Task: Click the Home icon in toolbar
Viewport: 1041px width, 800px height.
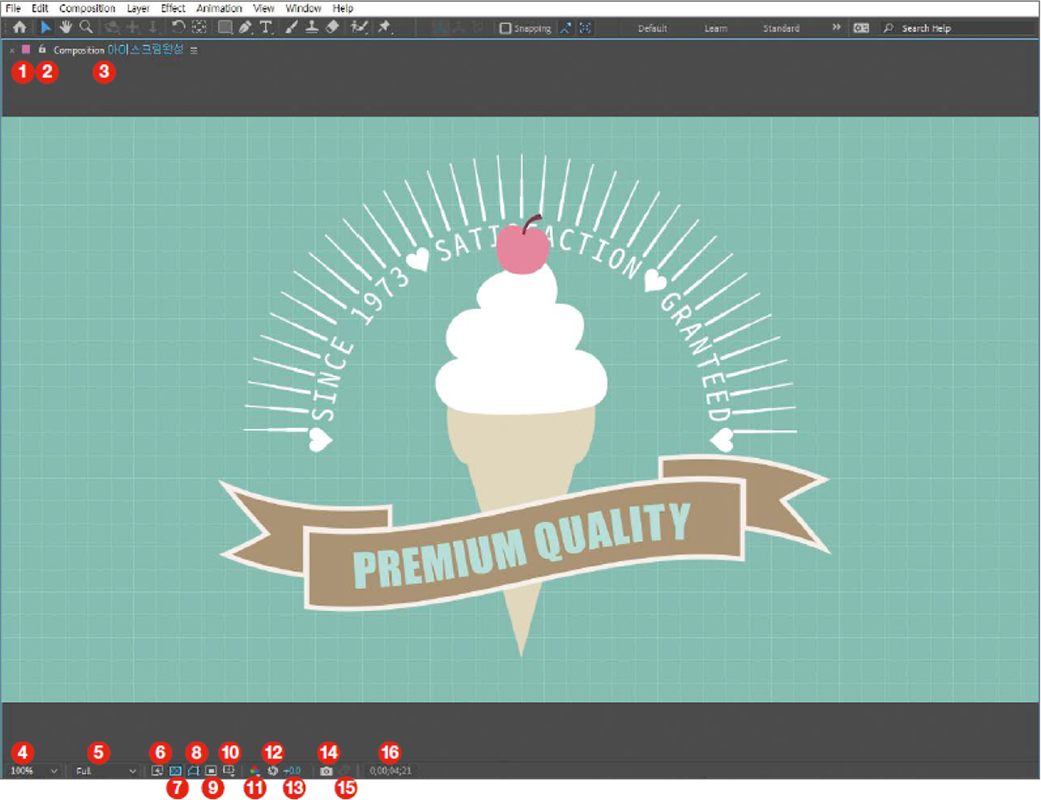Action: [x=20, y=27]
